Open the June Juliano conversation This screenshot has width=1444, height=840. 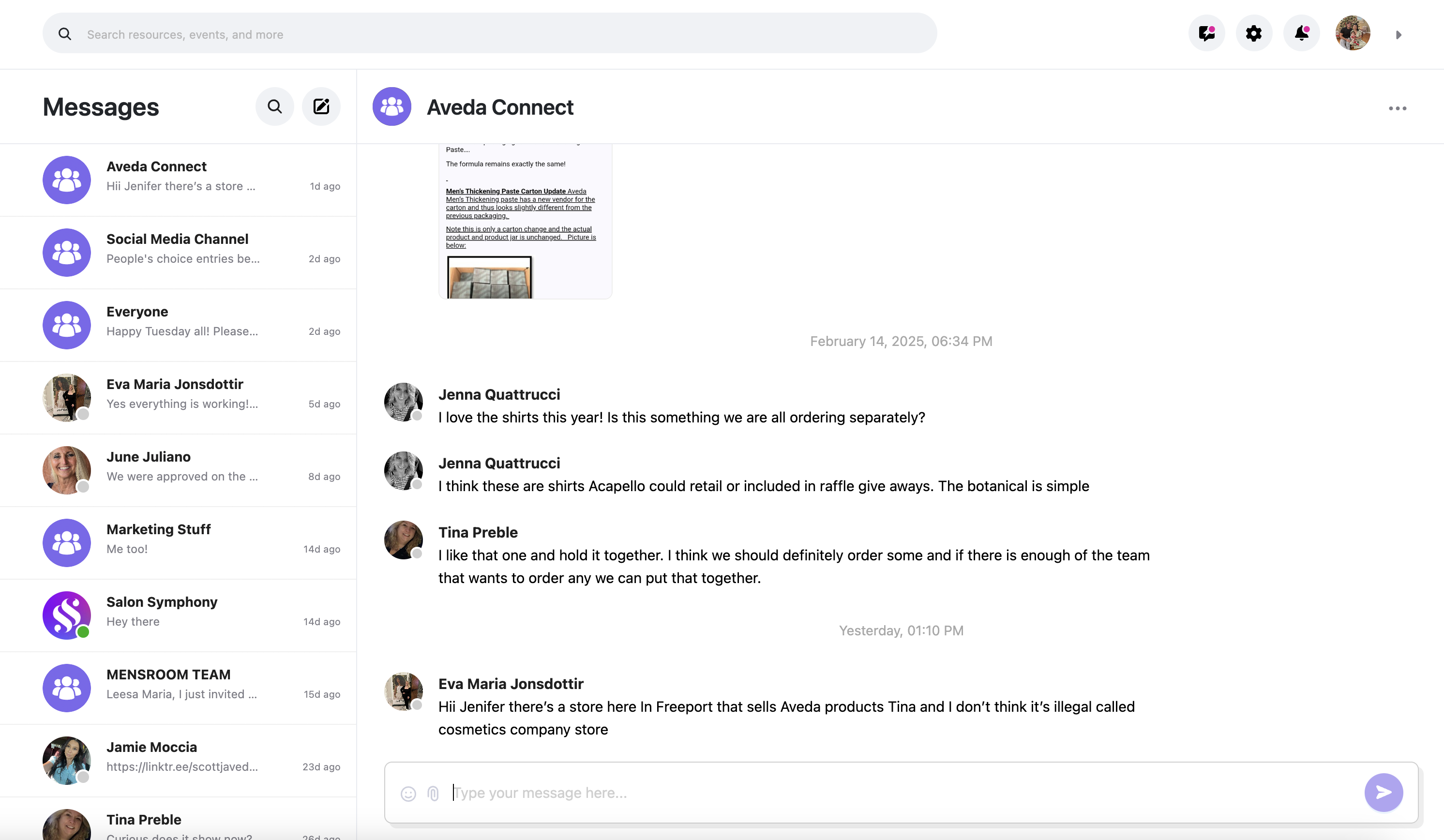click(178, 470)
